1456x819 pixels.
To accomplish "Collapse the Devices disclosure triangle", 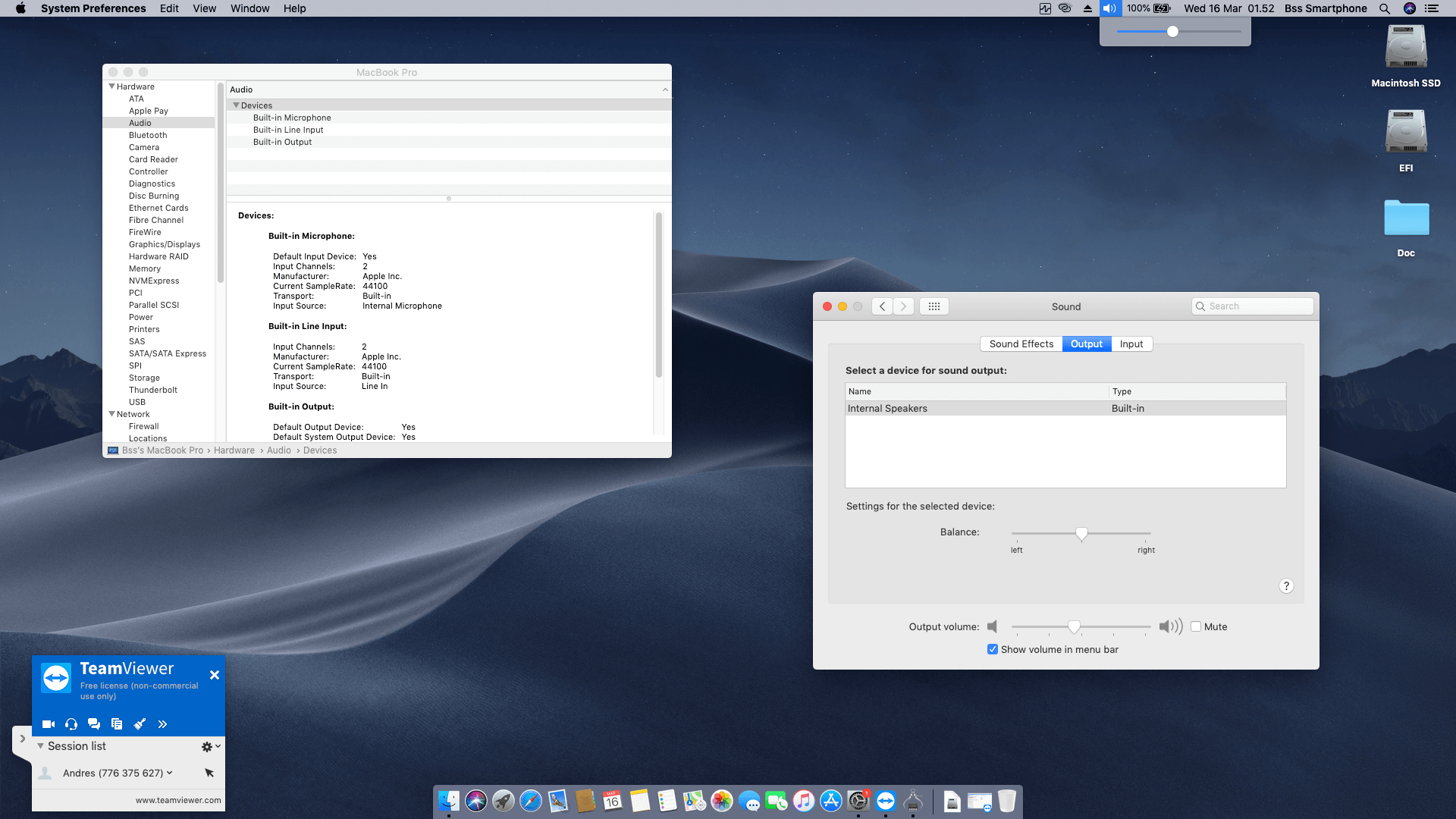I will [236, 105].
